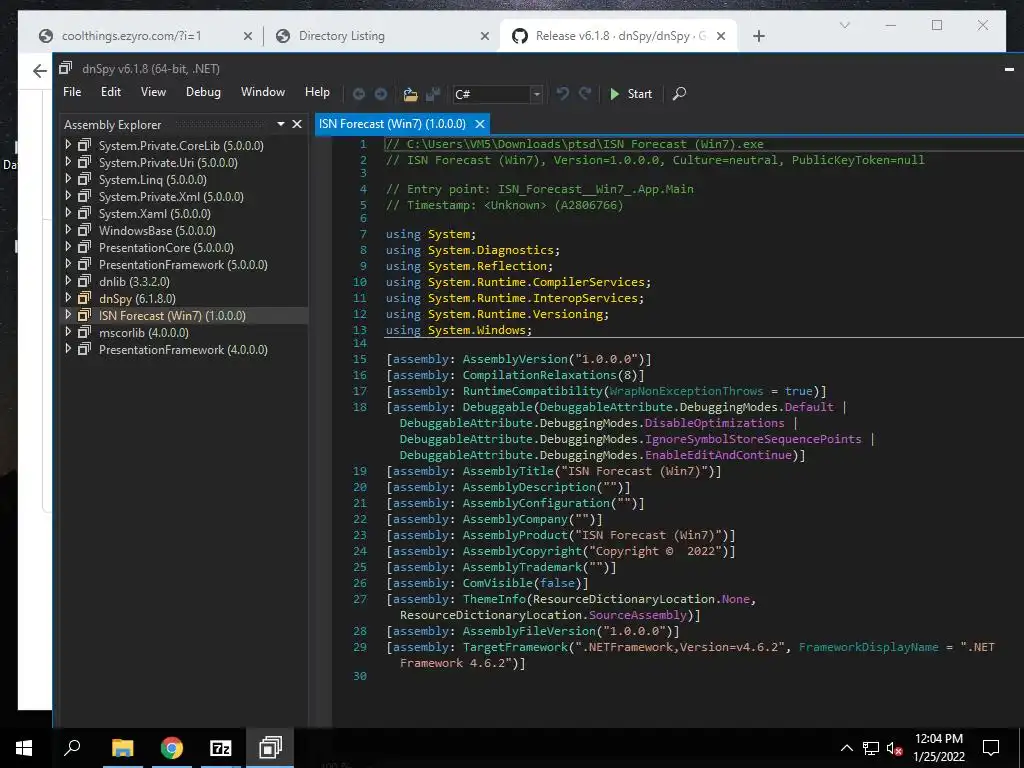Click AssemblyTitle attribute on line 19
This screenshot has width=1024, height=768.
pos(508,472)
